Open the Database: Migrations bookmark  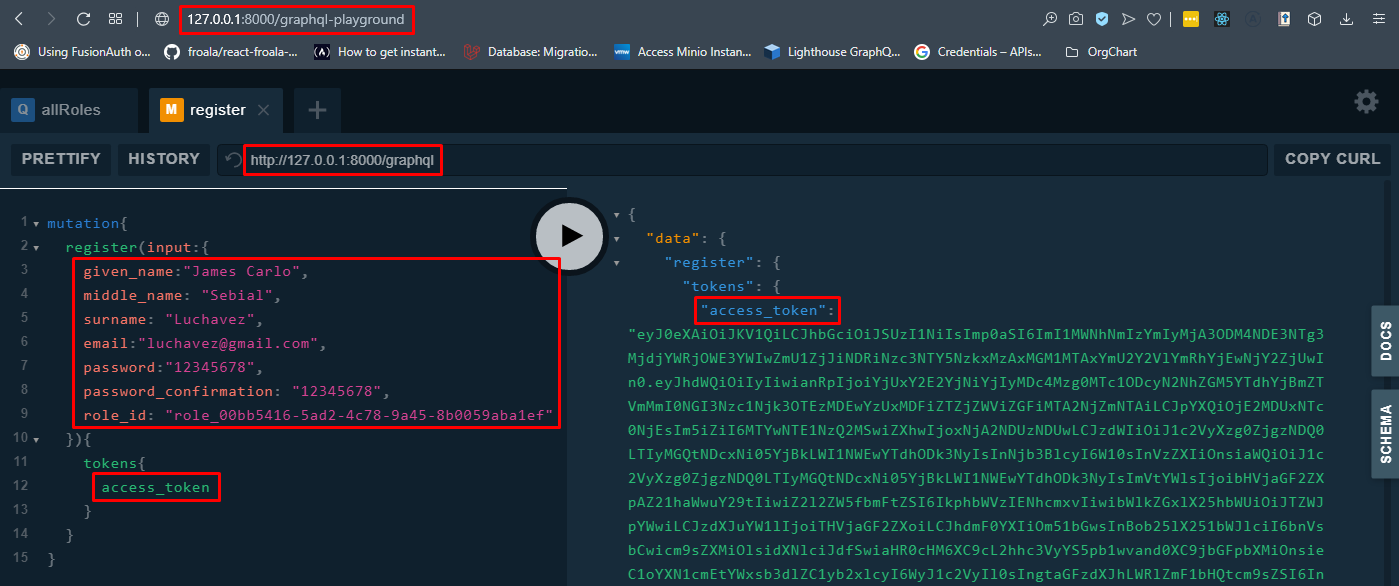click(530, 52)
